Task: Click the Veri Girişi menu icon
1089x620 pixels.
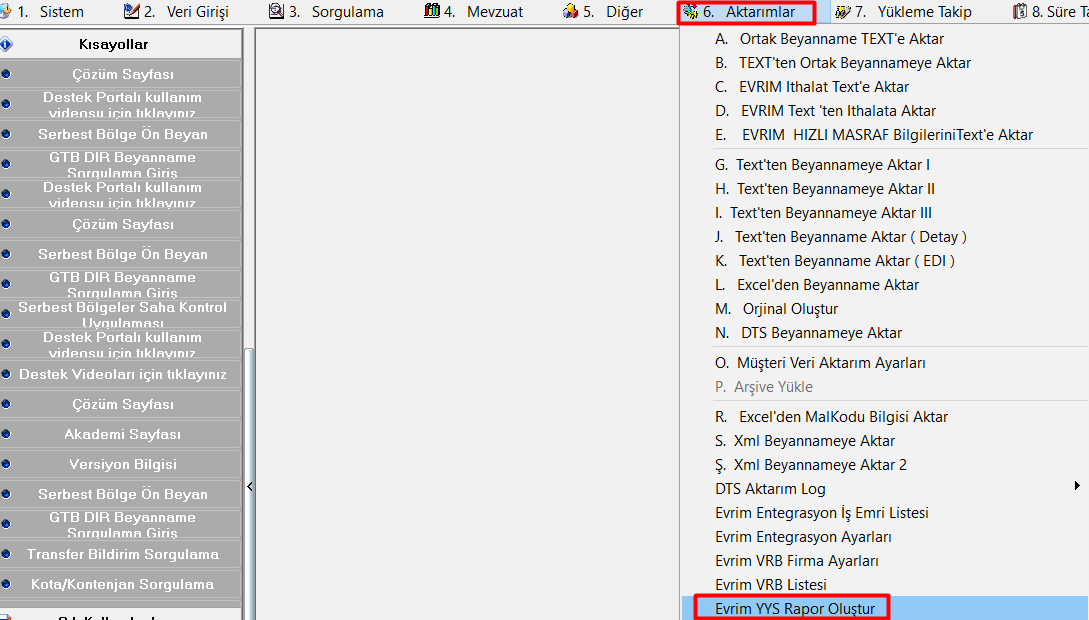Action: tap(131, 12)
